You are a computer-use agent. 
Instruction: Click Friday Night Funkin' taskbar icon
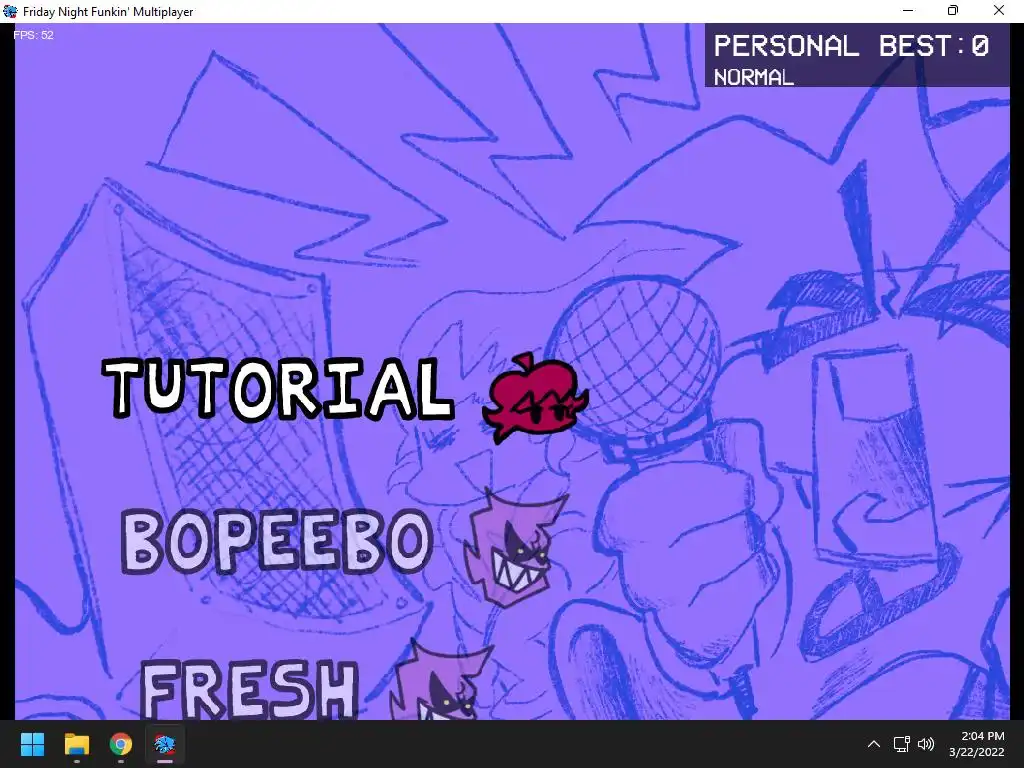click(x=165, y=744)
